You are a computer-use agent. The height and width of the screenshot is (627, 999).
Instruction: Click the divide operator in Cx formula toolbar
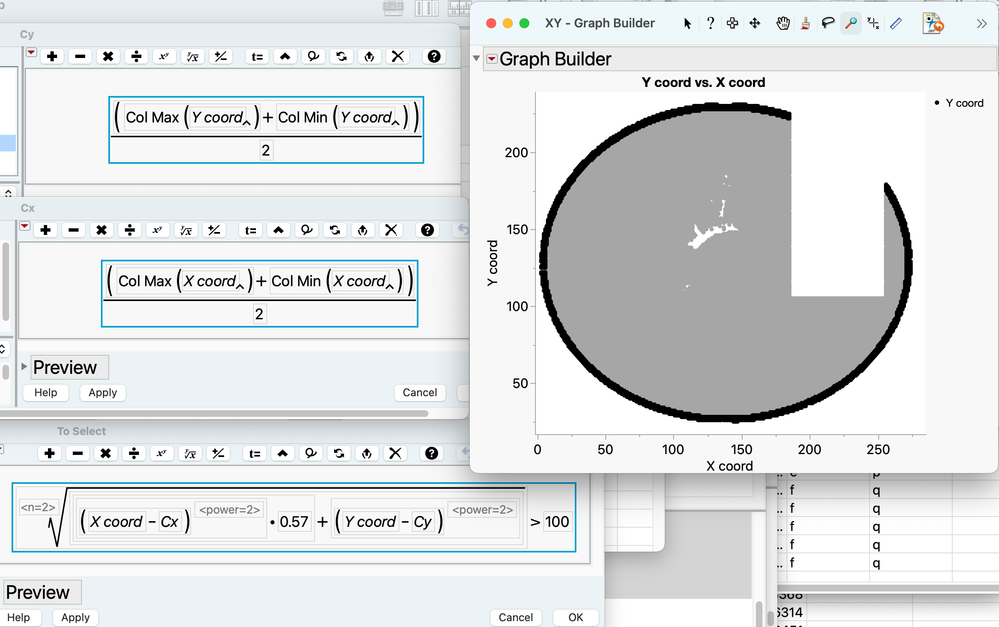click(130, 230)
